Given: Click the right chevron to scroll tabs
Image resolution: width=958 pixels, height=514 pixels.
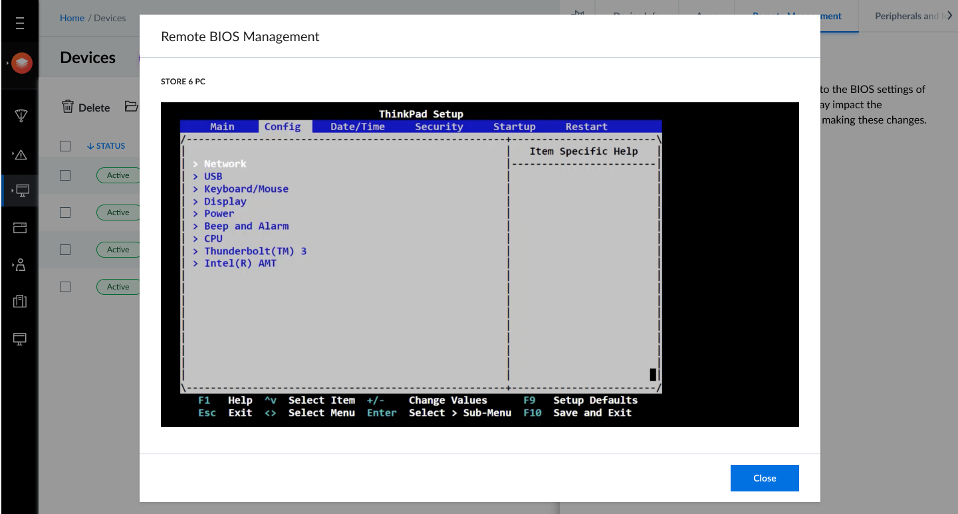Looking at the screenshot, I should pyautogui.click(x=949, y=16).
